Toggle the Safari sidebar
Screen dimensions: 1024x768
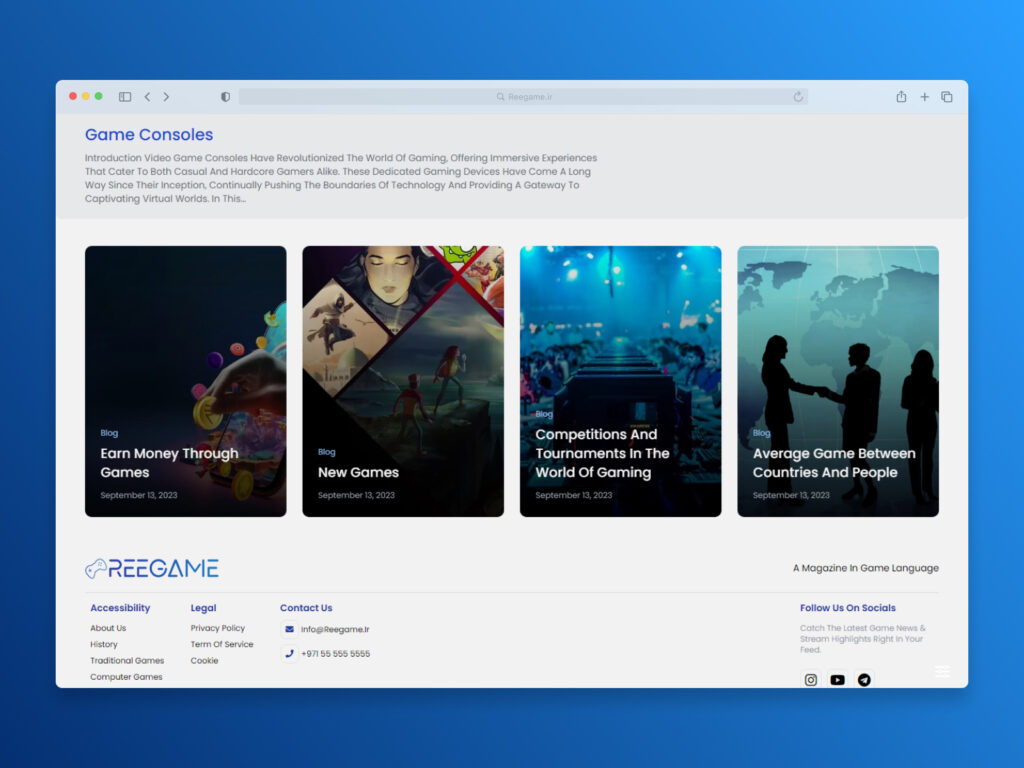coord(125,97)
